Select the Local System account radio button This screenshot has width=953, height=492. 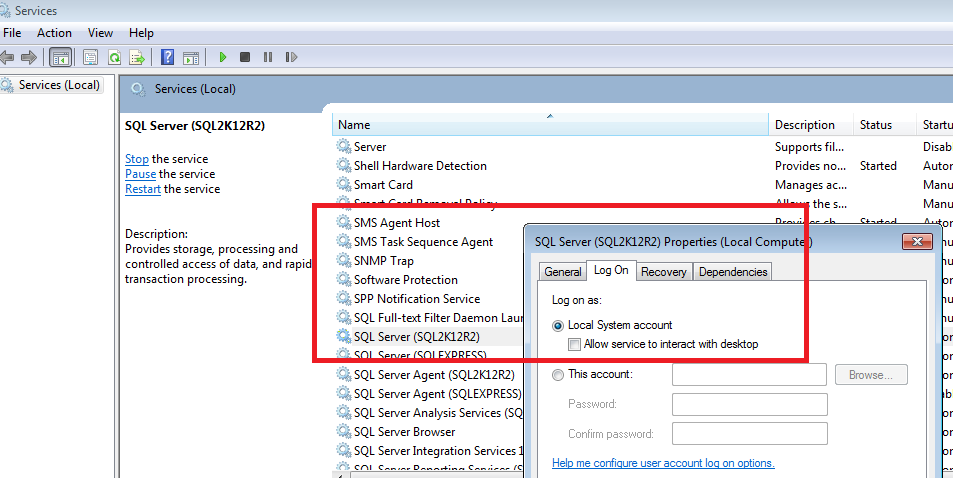pos(557,326)
